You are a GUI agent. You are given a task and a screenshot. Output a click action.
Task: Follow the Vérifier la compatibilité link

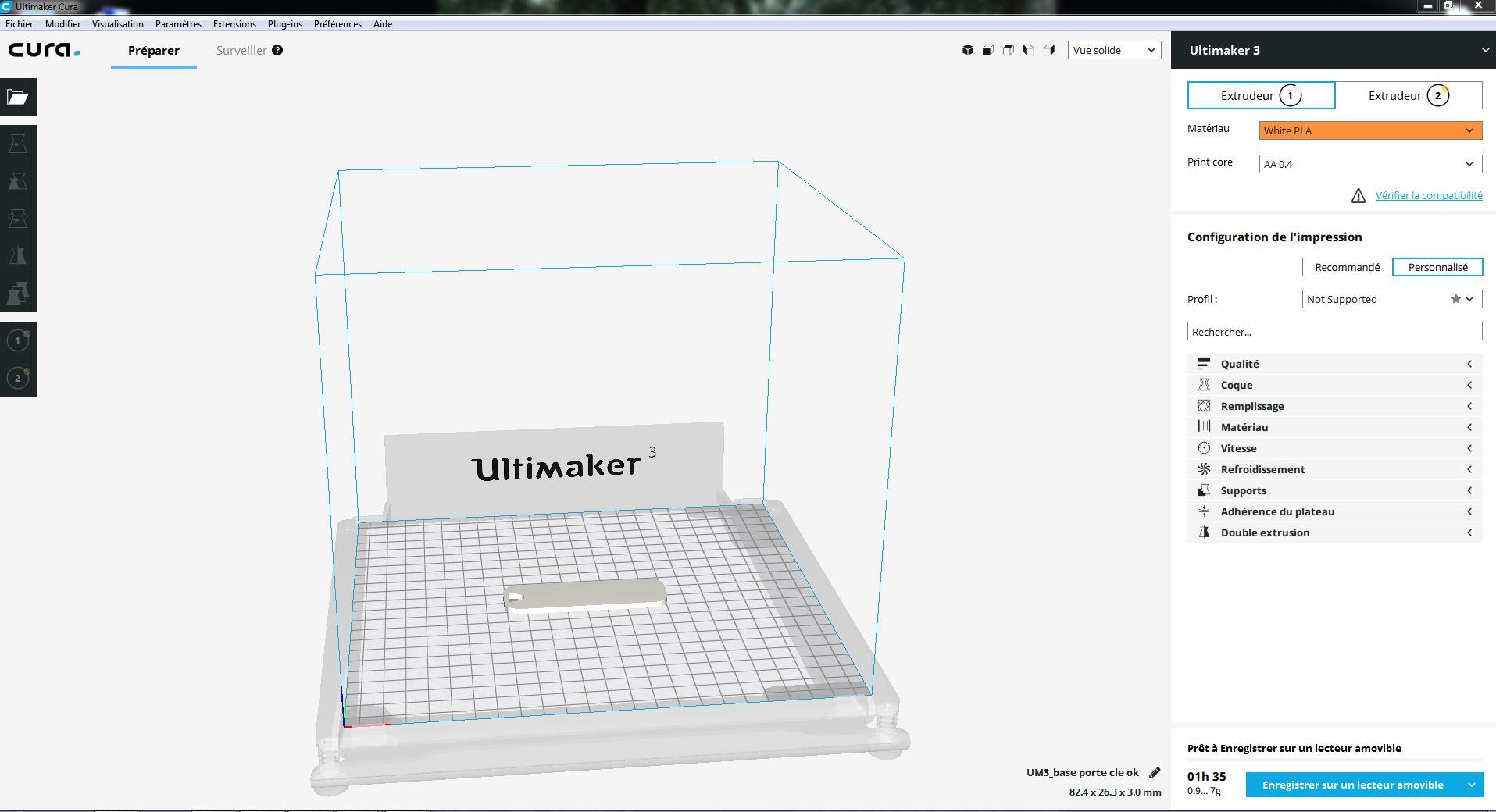(1429, 196)
